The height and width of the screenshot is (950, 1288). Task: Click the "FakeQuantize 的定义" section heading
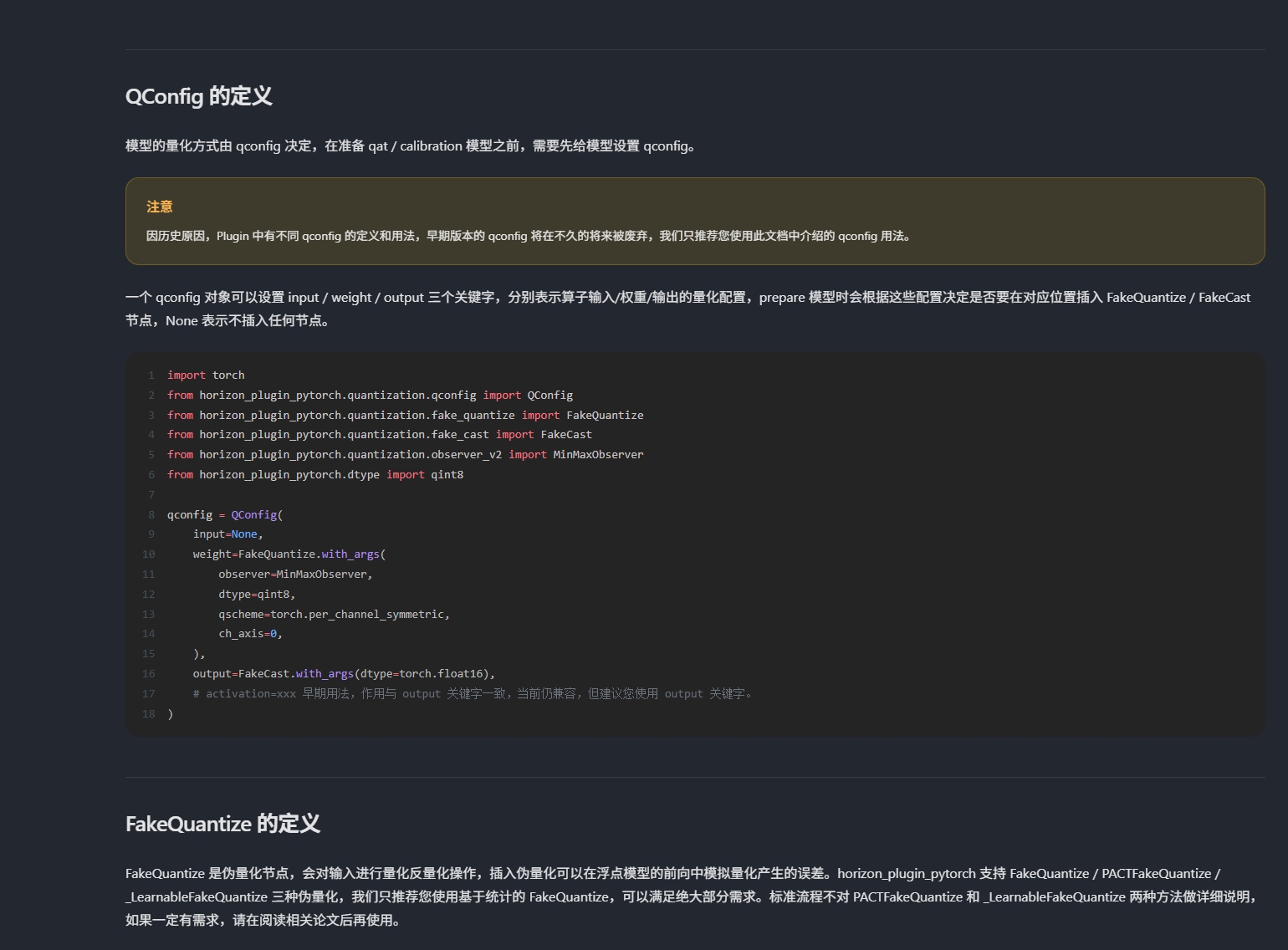point(222,824)
